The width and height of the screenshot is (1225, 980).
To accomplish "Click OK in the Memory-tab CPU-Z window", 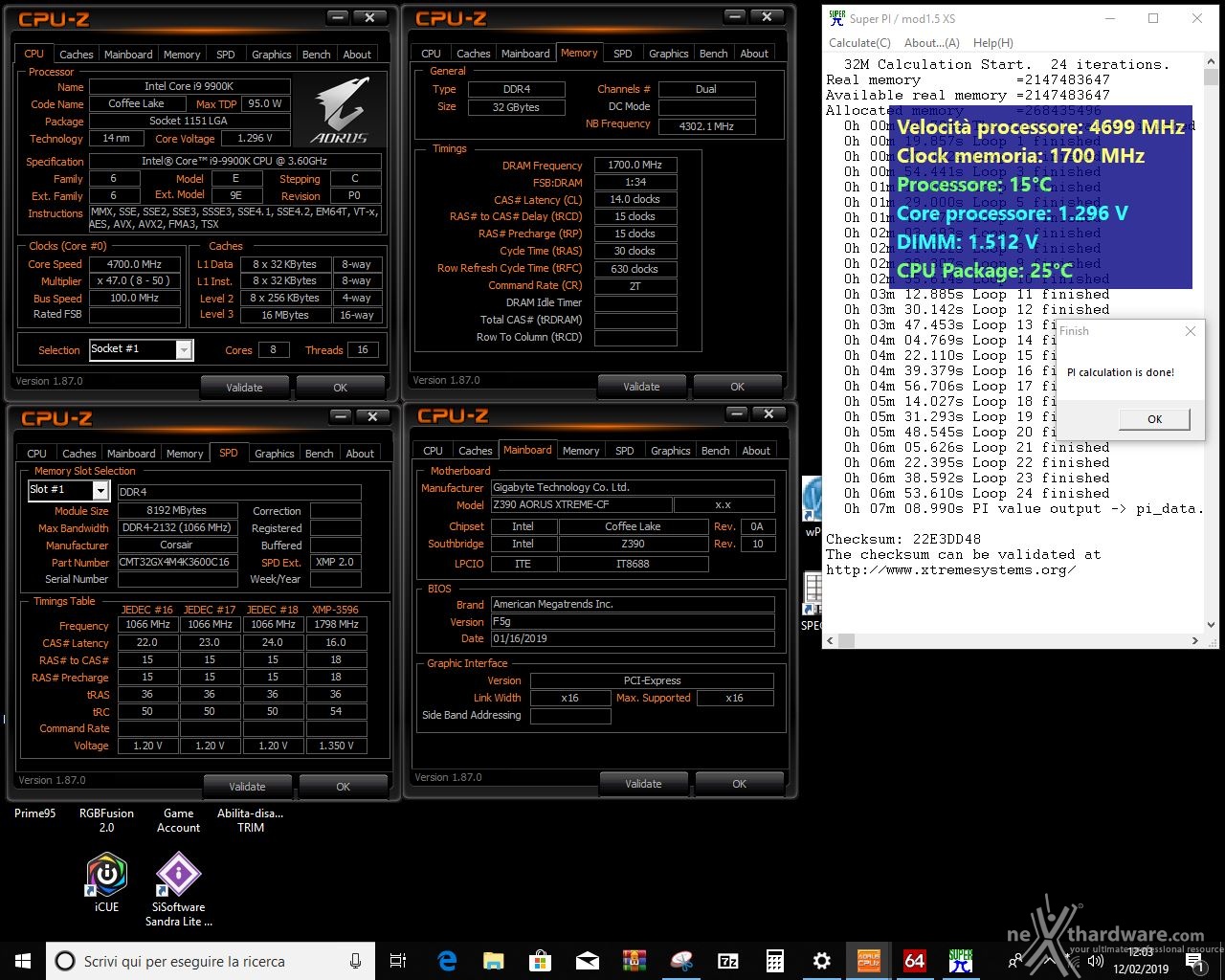I will coord(737,387).
